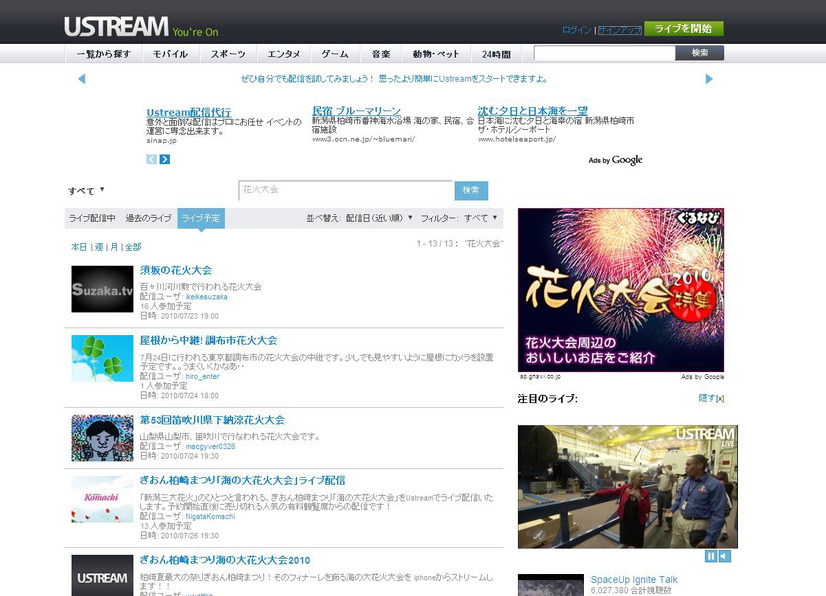
Task: Click the featured live video player
Action: [x=627, y=486]
